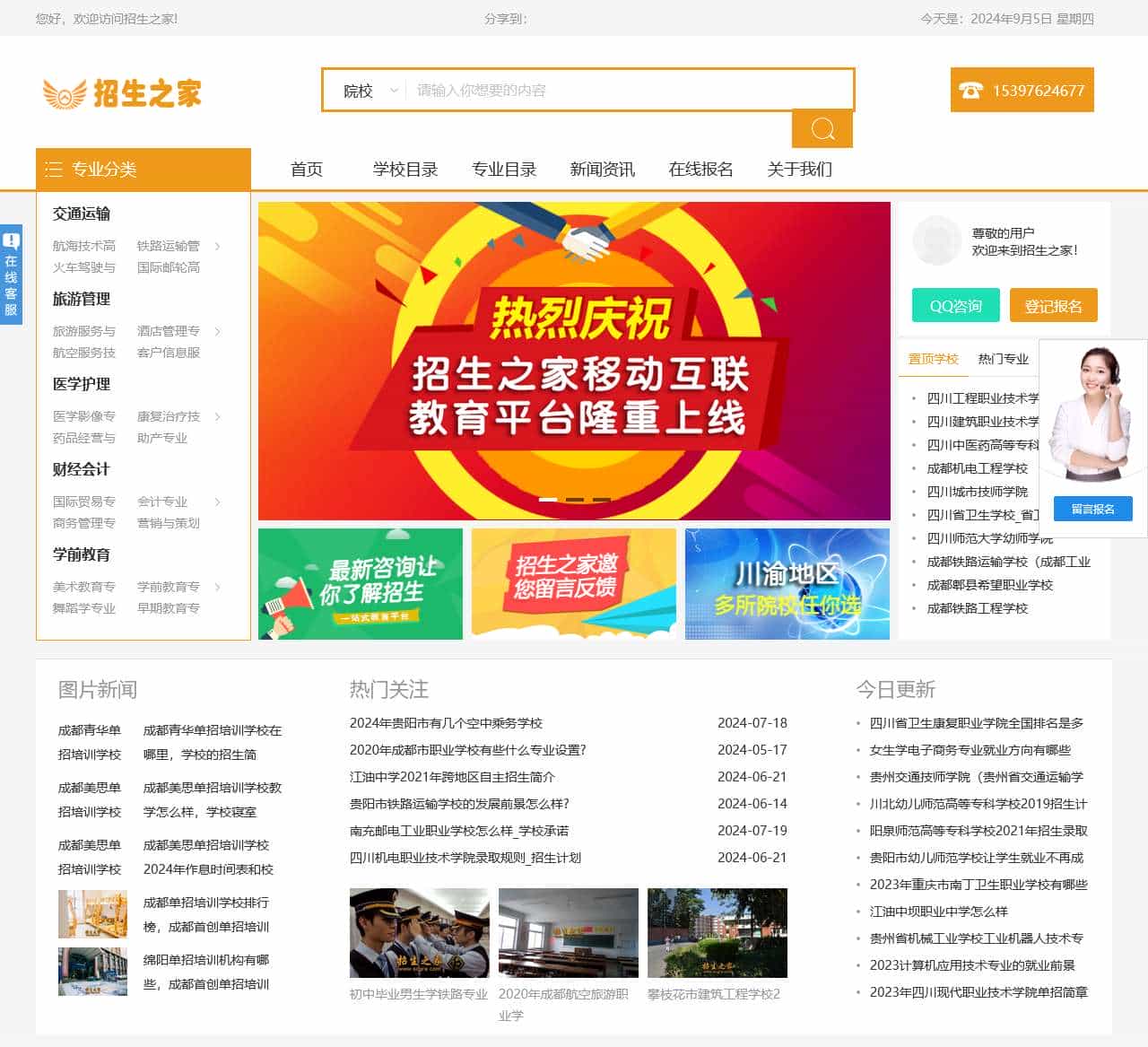Click the 登记报名 button

click(x=1054, y=305)
